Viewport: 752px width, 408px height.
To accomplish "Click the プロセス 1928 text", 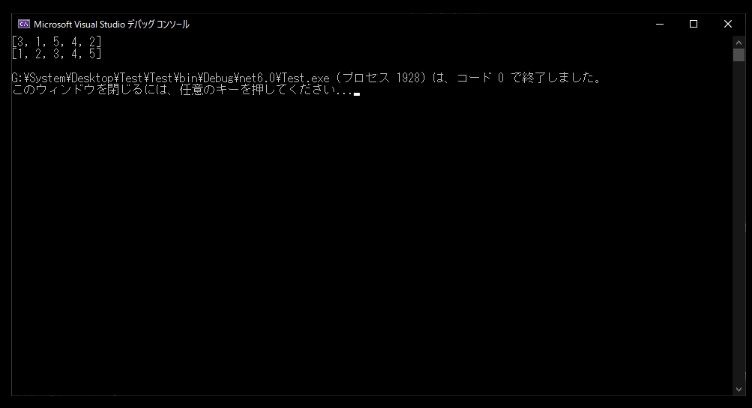I will [x=384, y=78].
